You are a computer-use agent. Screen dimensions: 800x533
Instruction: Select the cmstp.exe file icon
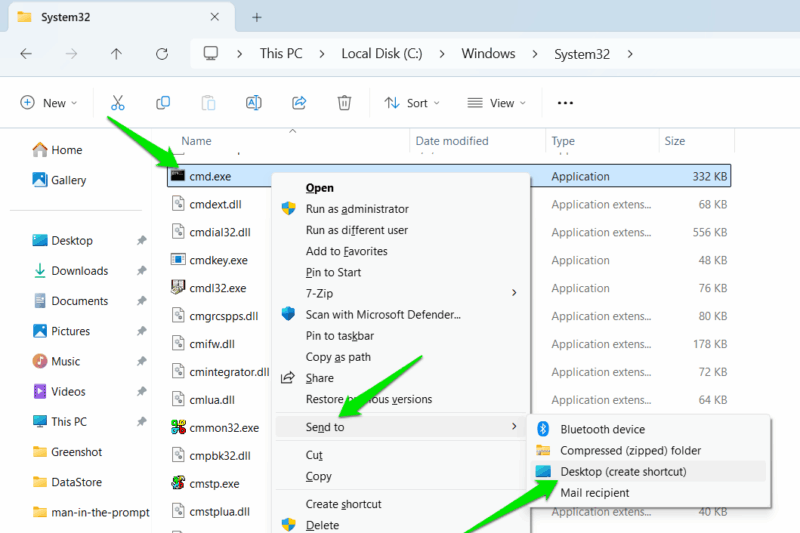click(x=178, y=483)
